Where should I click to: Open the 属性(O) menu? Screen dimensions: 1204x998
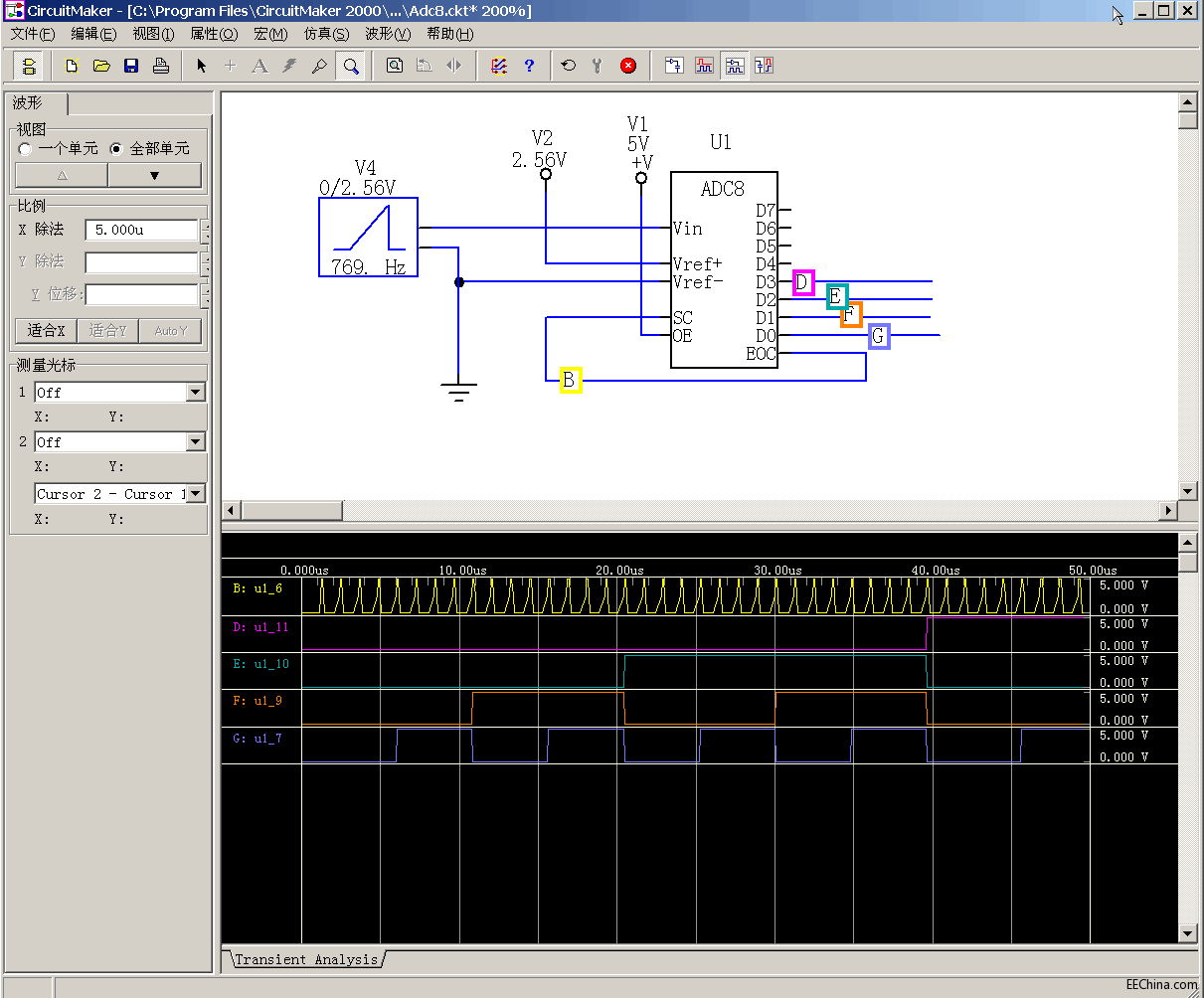coord(214,34)
